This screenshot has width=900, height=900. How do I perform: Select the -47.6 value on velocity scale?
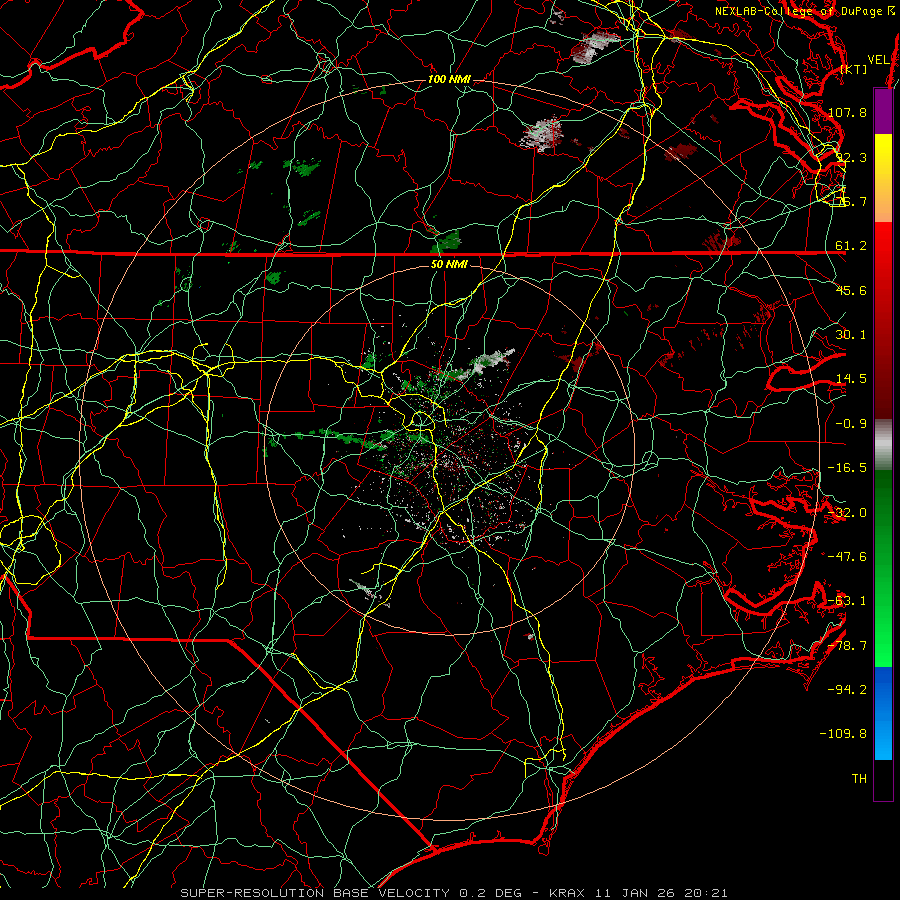tap(847, 557)
